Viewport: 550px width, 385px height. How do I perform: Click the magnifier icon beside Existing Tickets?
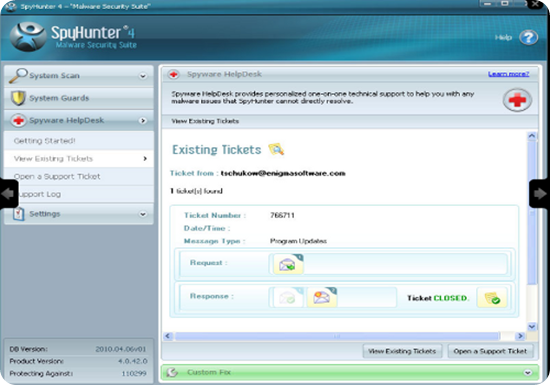click(x=276, y=149)
